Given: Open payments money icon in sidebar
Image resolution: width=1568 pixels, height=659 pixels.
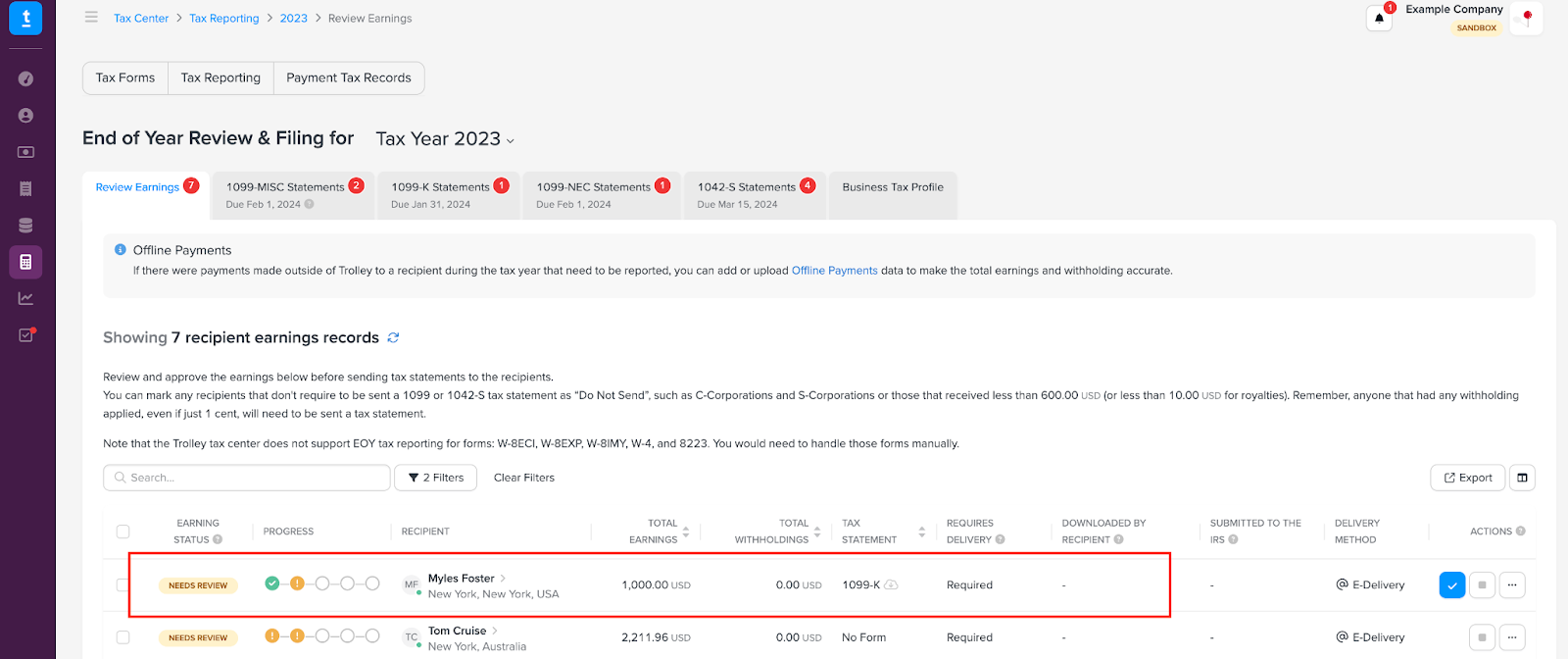Looking at the screenshot, I should pos(25,152).
